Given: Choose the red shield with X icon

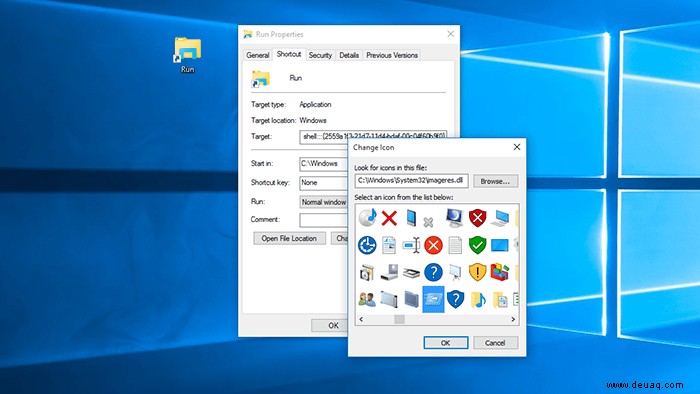Looking at the screenshot, I should 477,218.
